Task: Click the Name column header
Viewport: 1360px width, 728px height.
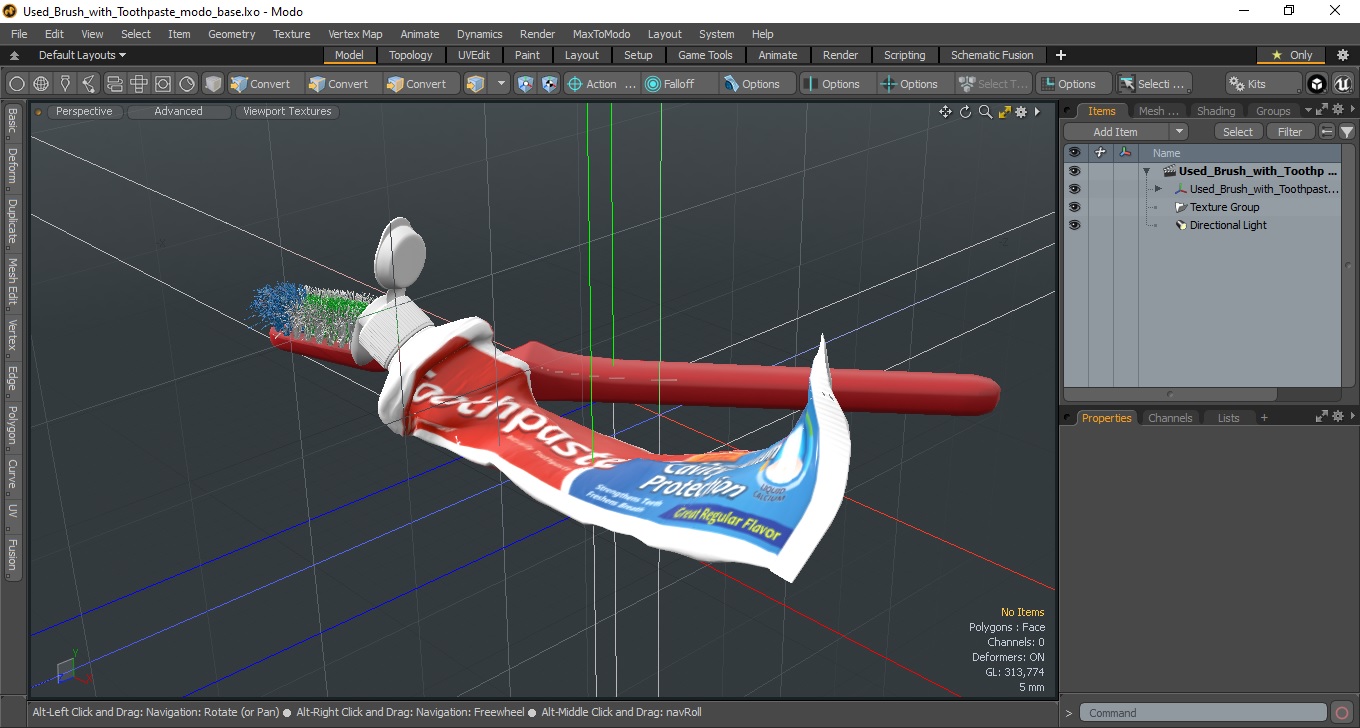Action: click(1166, 153)
